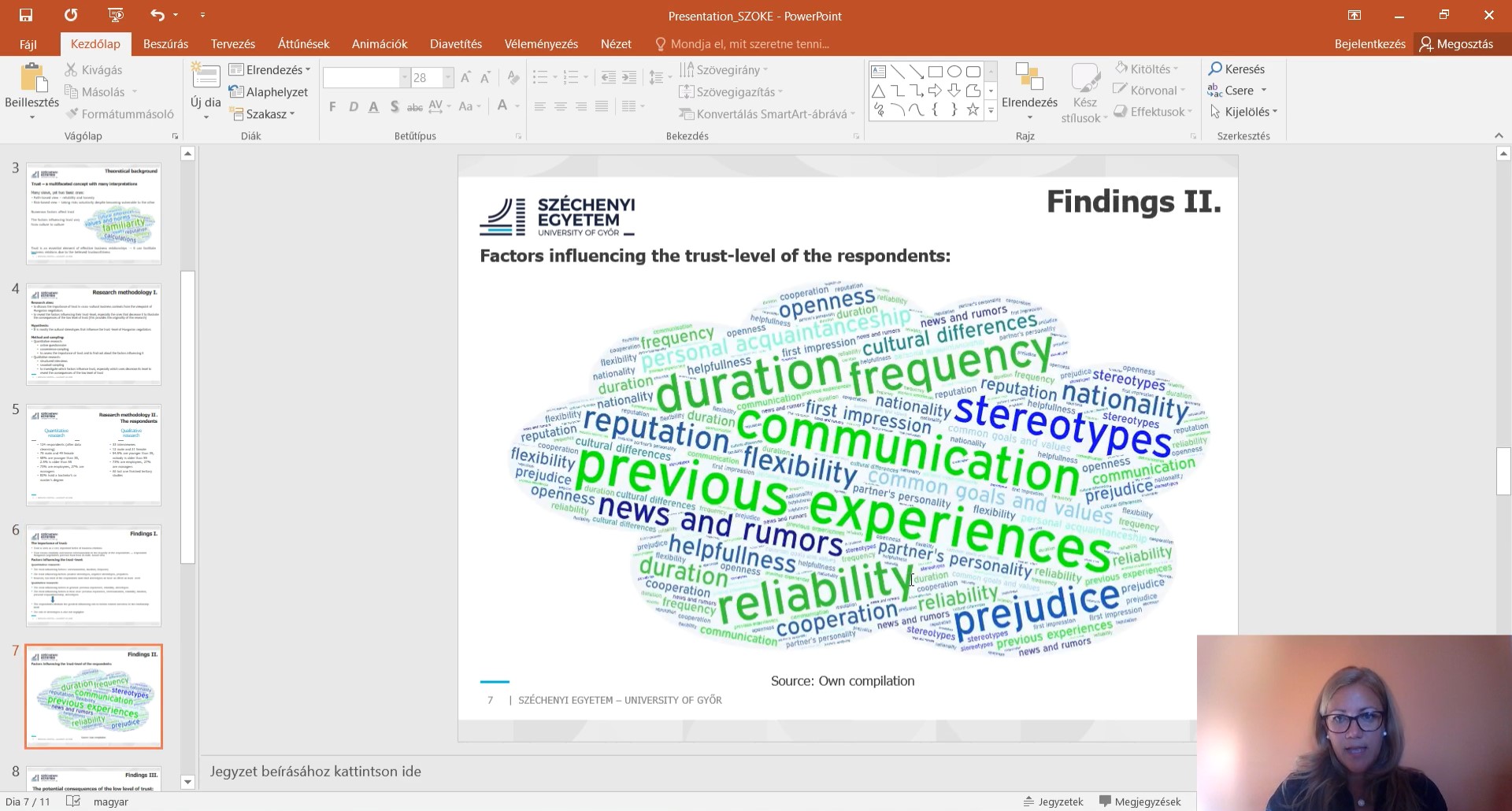Image resolution: width=1512 pixels, height=811 pixels.
Task: Select the text box shape in gallery
Action: coord(878,72)
